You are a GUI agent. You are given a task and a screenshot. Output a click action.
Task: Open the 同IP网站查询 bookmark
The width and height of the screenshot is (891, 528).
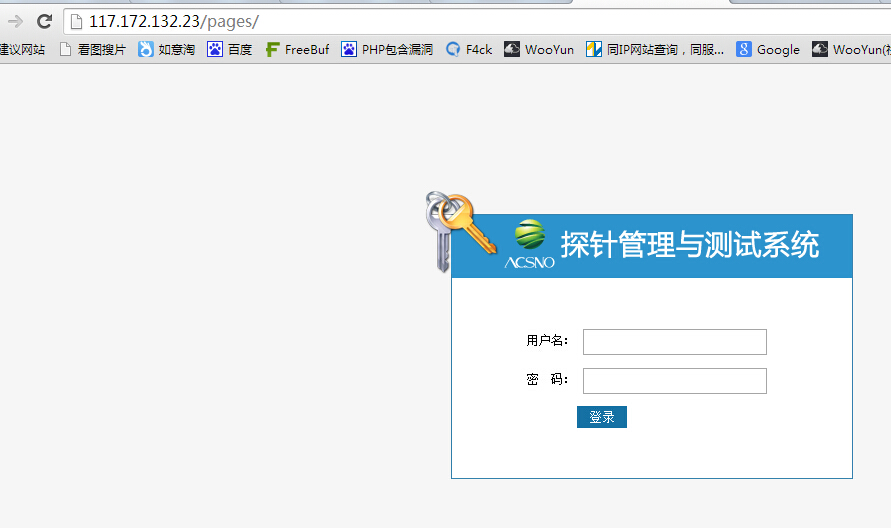pyautogui.click(x=655, y=50)
